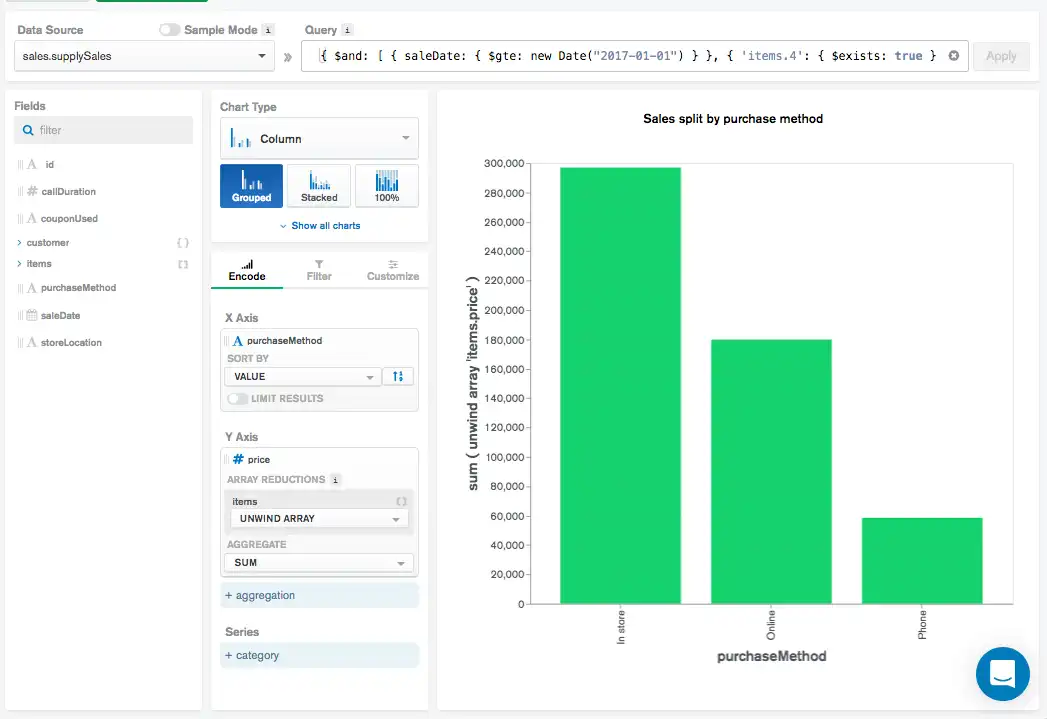1047x719 pixels.
Task: Click the Sample Mode info icon
Action: pos(267,30)
